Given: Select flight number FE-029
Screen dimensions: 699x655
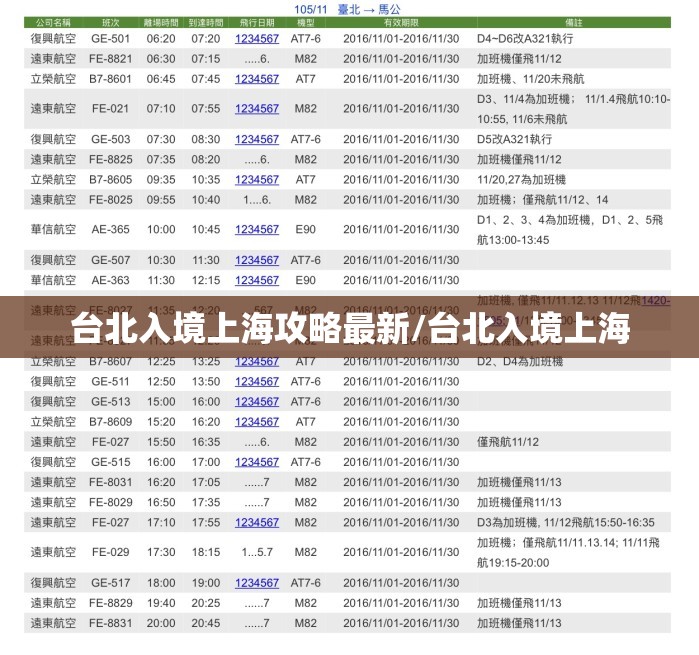Looking at the screenshot, I should [111, 552].
